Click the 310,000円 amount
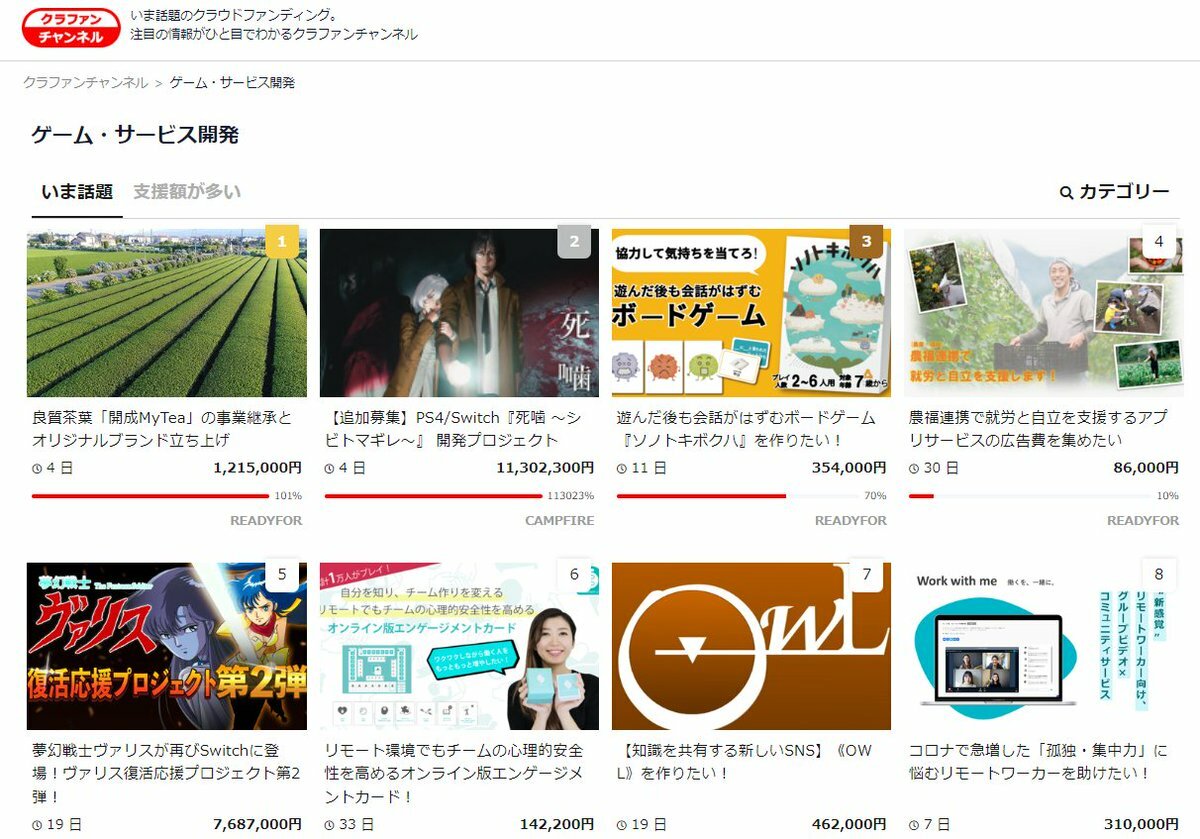 pos(1141,825)
